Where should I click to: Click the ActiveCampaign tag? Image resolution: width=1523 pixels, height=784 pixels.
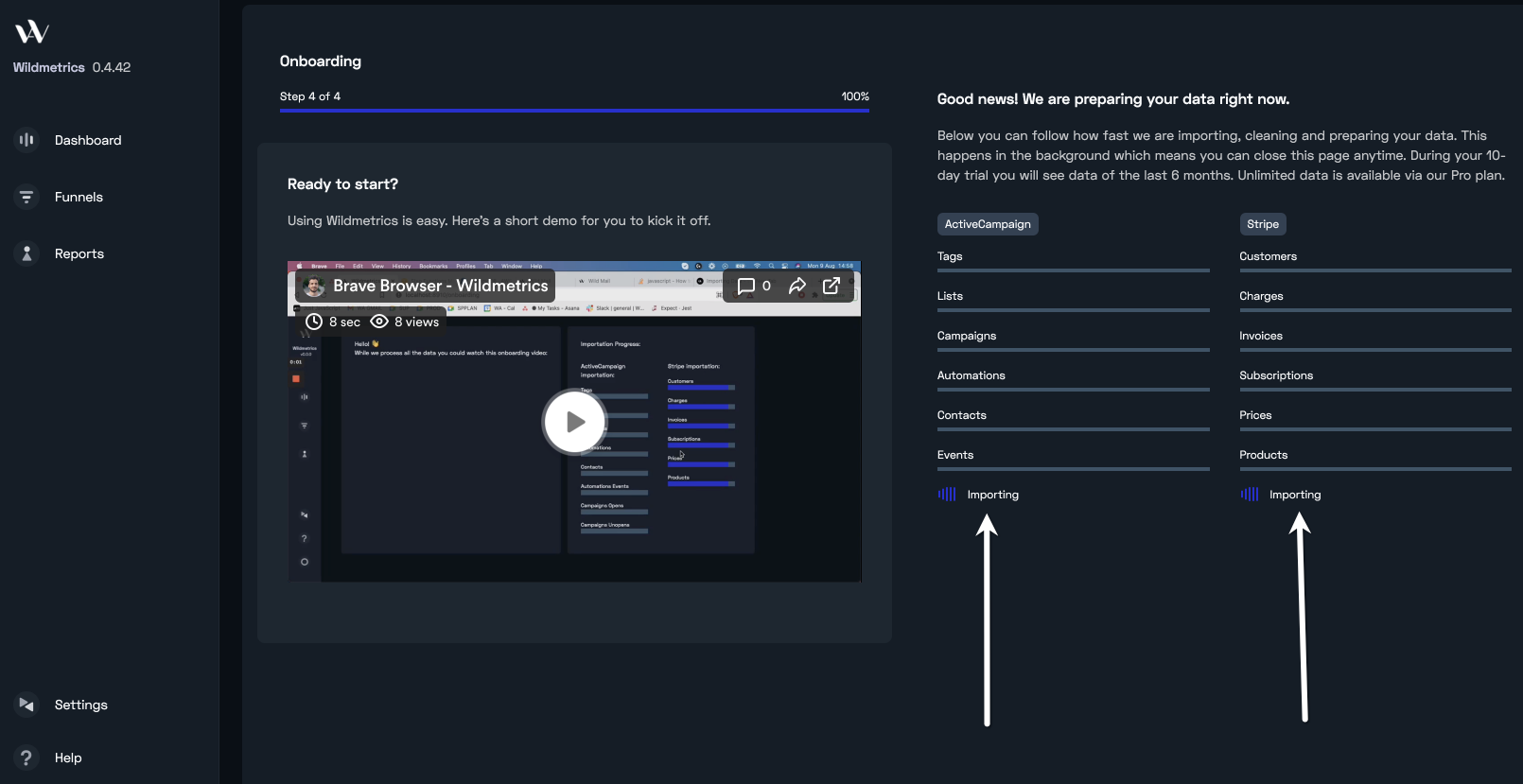(988, 224)
